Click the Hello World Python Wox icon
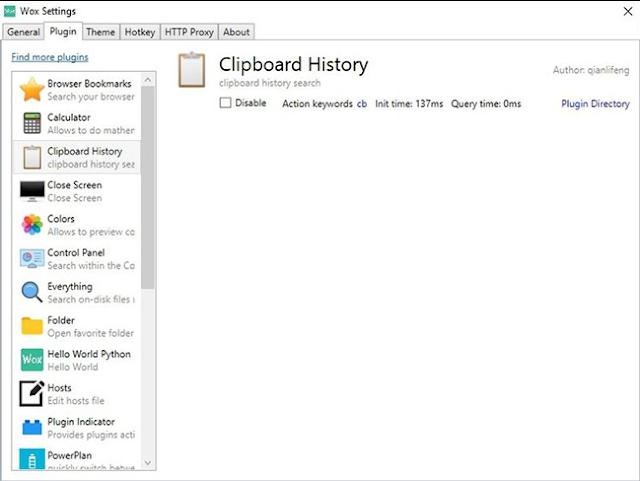640x481 pixels. tap(32, 360)
